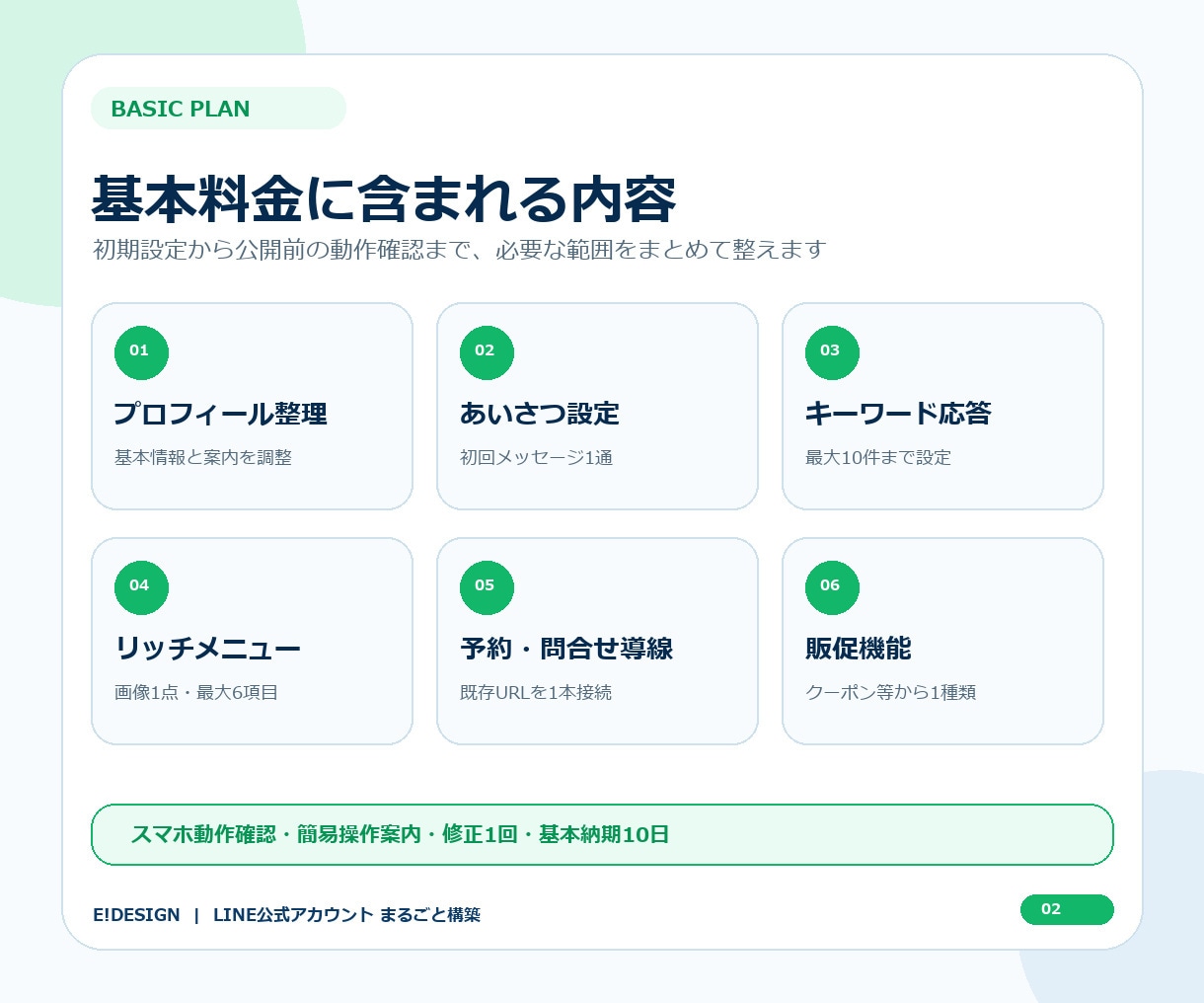
Task: Click the 初回メッセージ1通 text
Action: (x=537, y=457)
